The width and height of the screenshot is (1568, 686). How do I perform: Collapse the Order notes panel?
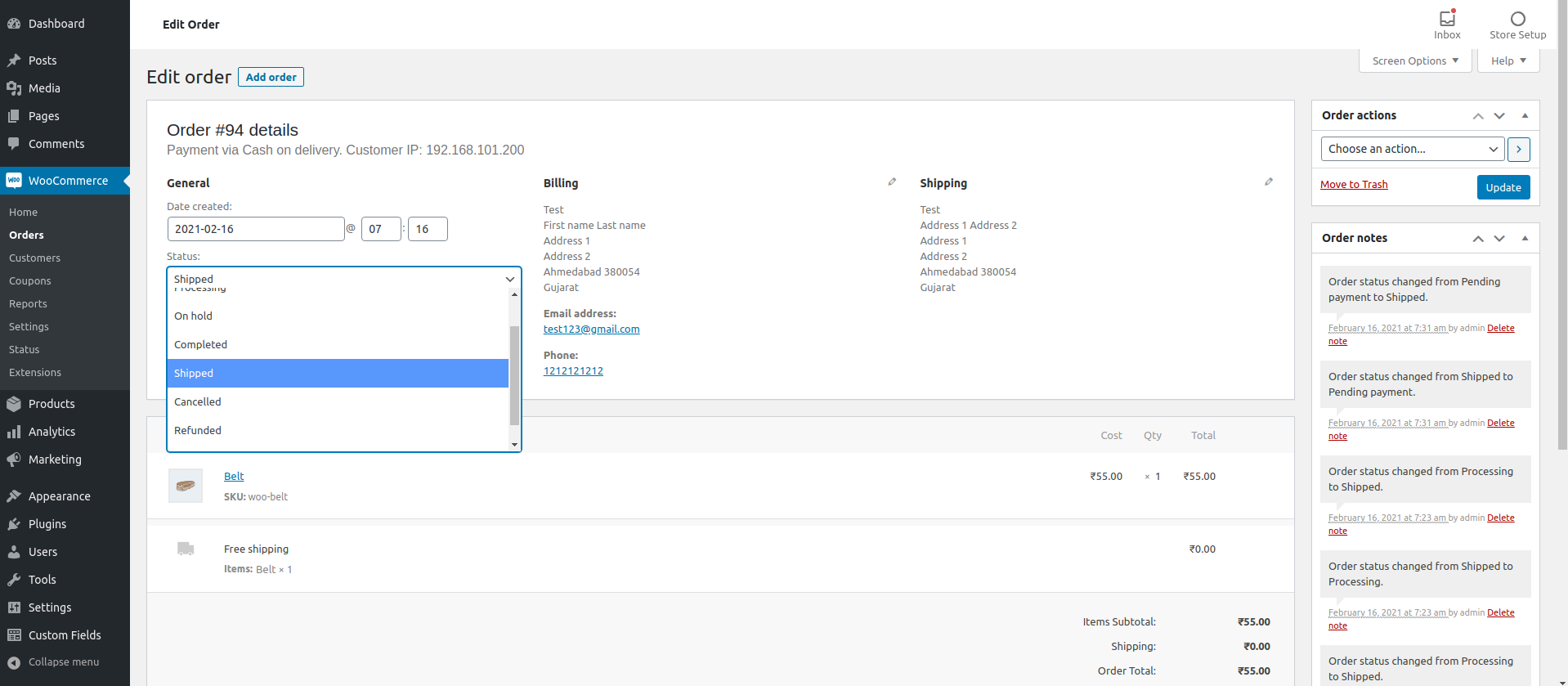[x=1525, y=238]
